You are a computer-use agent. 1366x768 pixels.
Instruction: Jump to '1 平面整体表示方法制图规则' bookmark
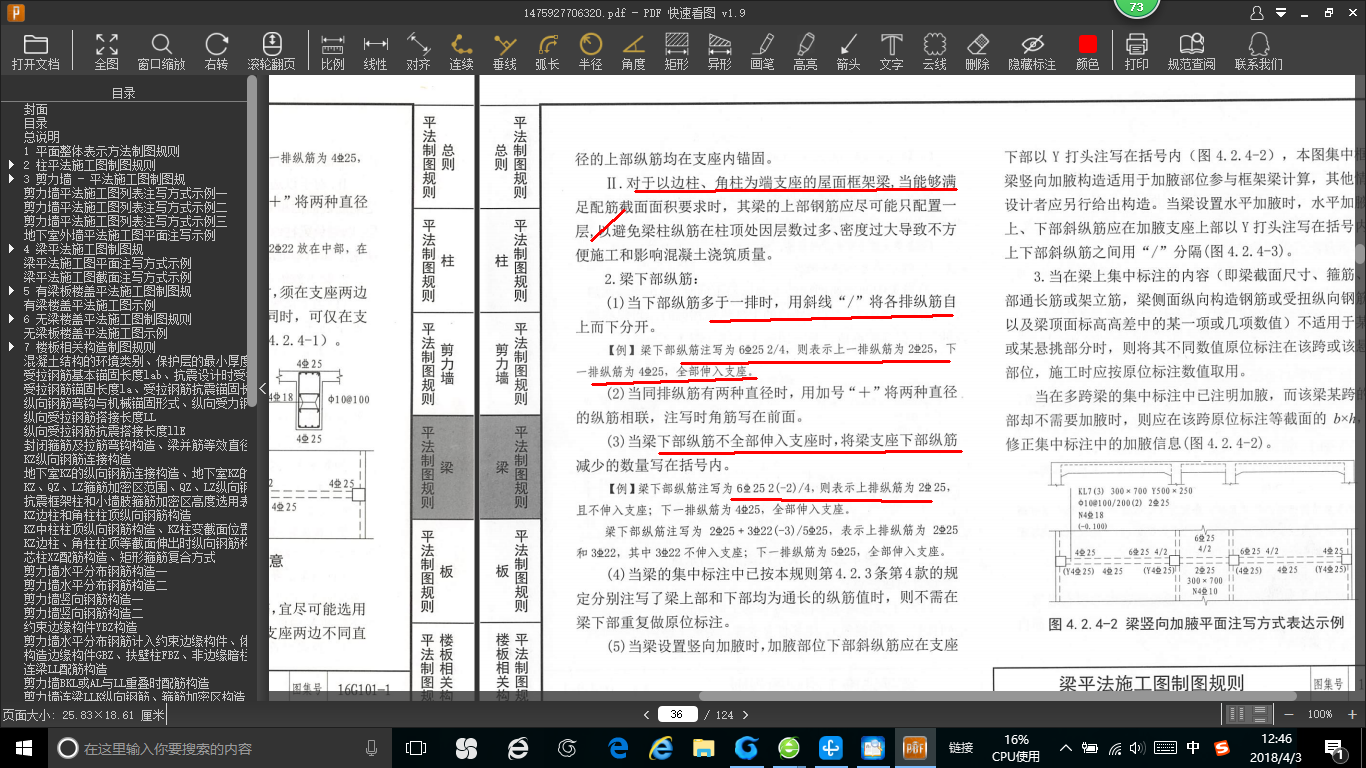101,152
